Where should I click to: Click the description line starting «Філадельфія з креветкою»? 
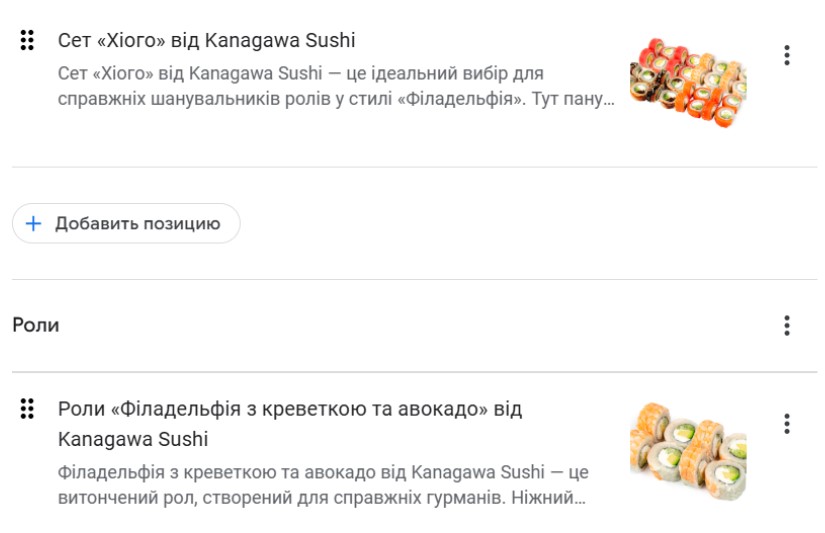[x=322, y=471]
